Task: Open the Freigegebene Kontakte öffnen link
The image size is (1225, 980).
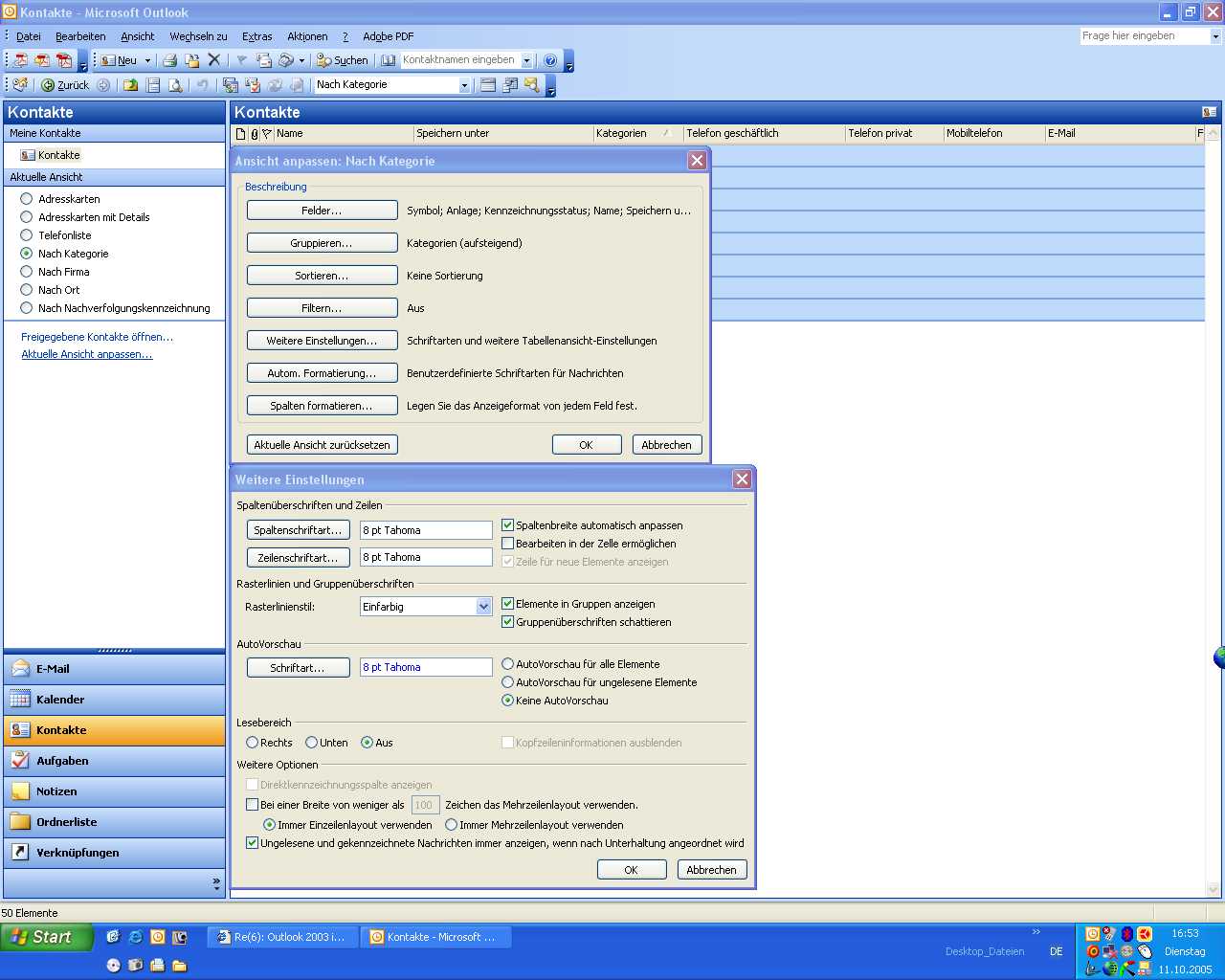Action: click(98, 337)
